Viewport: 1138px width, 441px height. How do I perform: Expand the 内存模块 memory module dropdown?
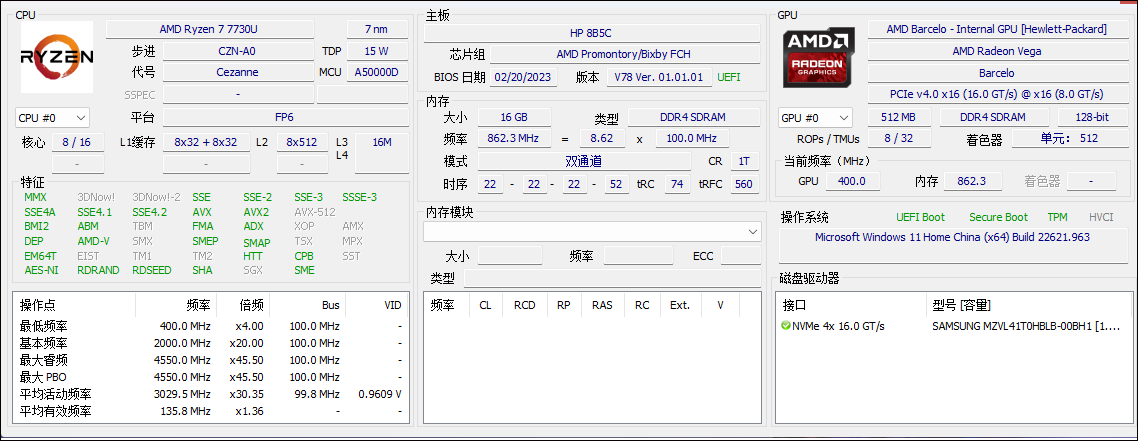[x=592, y=231]
